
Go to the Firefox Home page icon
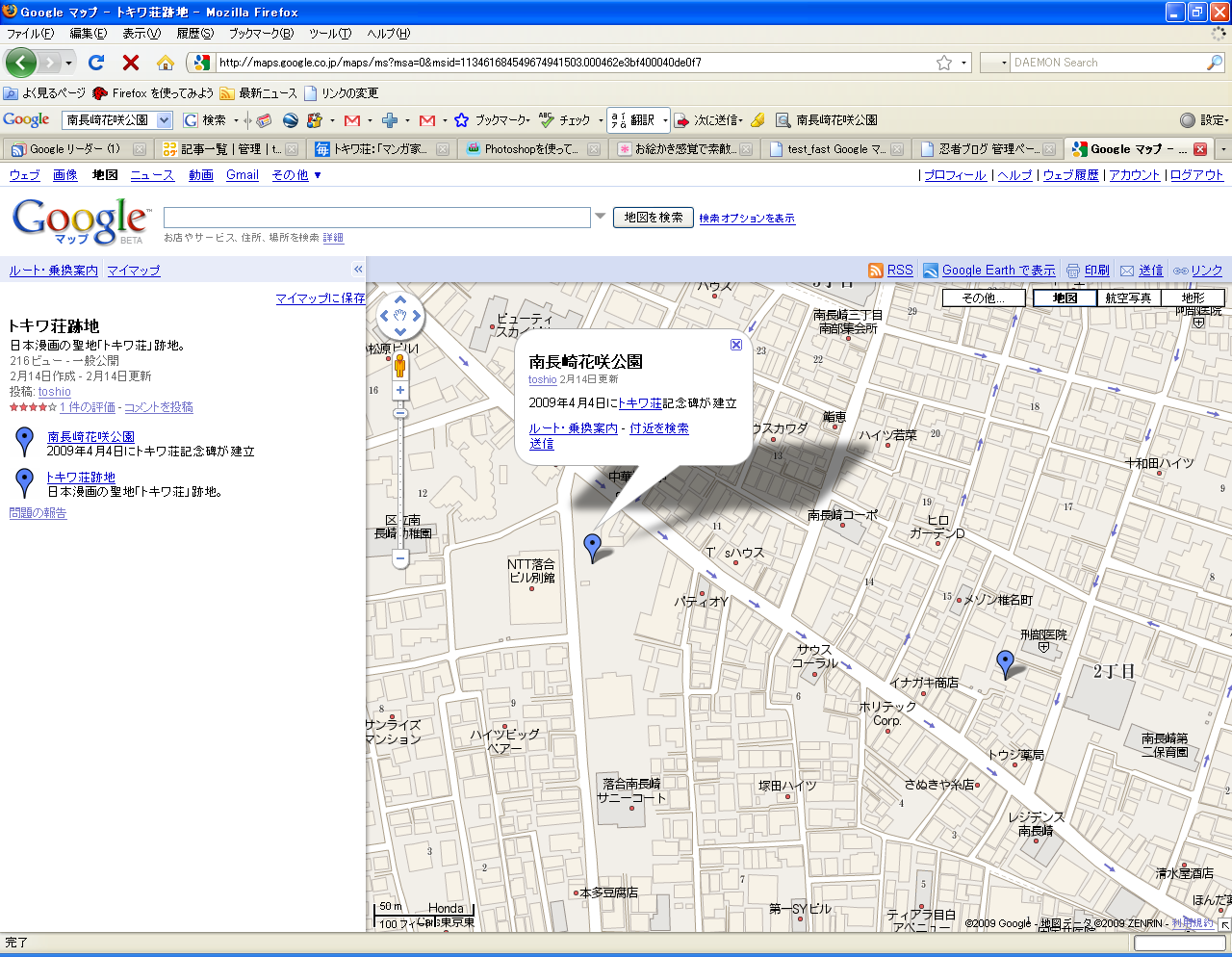click(166, 63)
